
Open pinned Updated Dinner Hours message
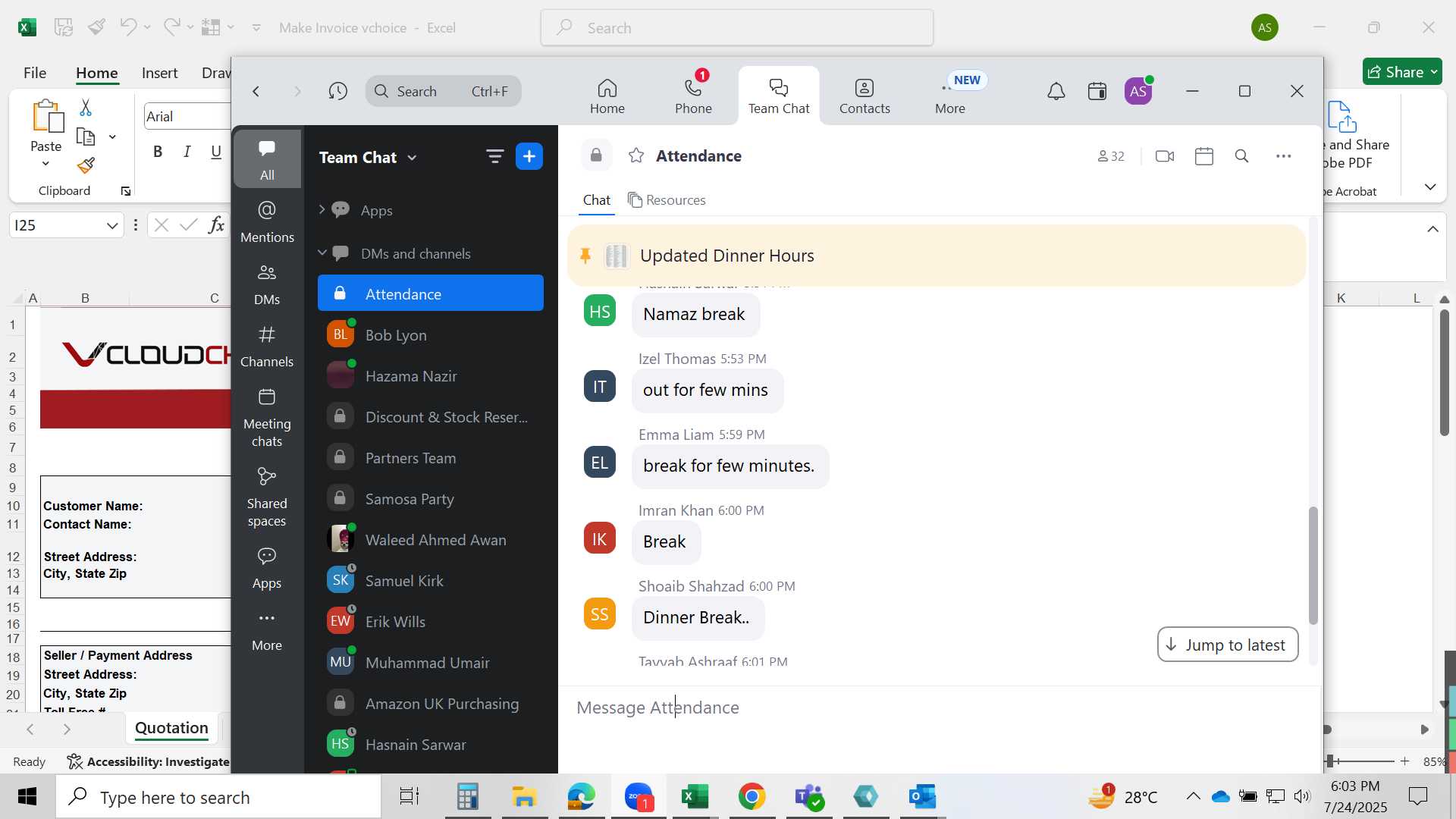pyautogui.click(x=937, y=256)
